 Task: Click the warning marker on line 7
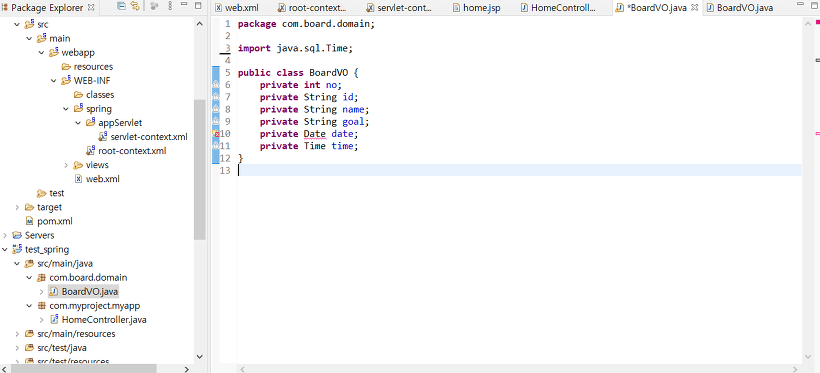(216, 97)
